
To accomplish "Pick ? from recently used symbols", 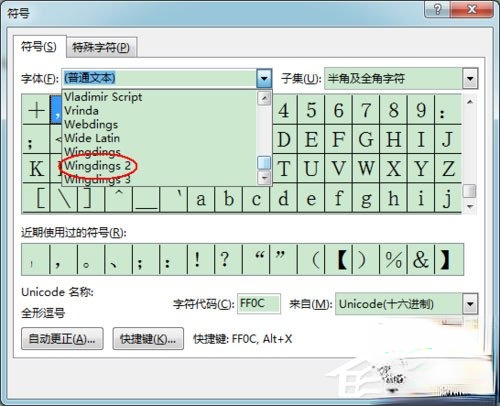I will point(229,260).
